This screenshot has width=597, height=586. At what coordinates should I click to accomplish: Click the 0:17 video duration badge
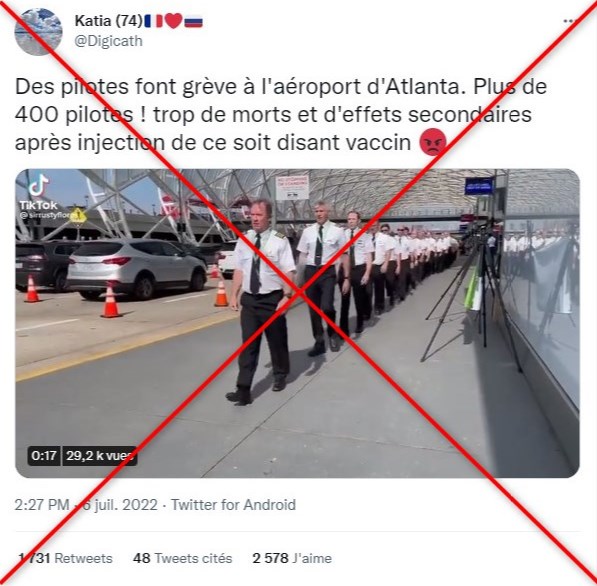point(44,455)
